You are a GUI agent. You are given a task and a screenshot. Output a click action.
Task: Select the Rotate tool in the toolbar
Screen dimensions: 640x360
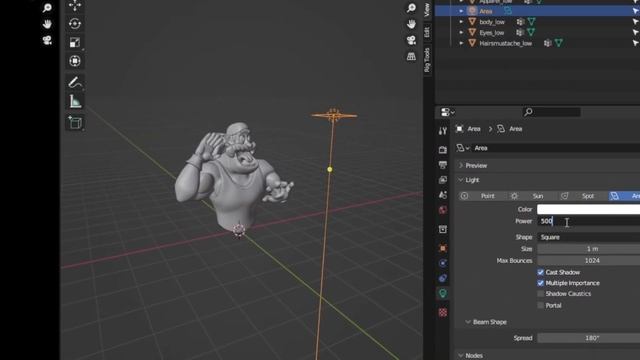pyautogui.click(x=75, y=24)
